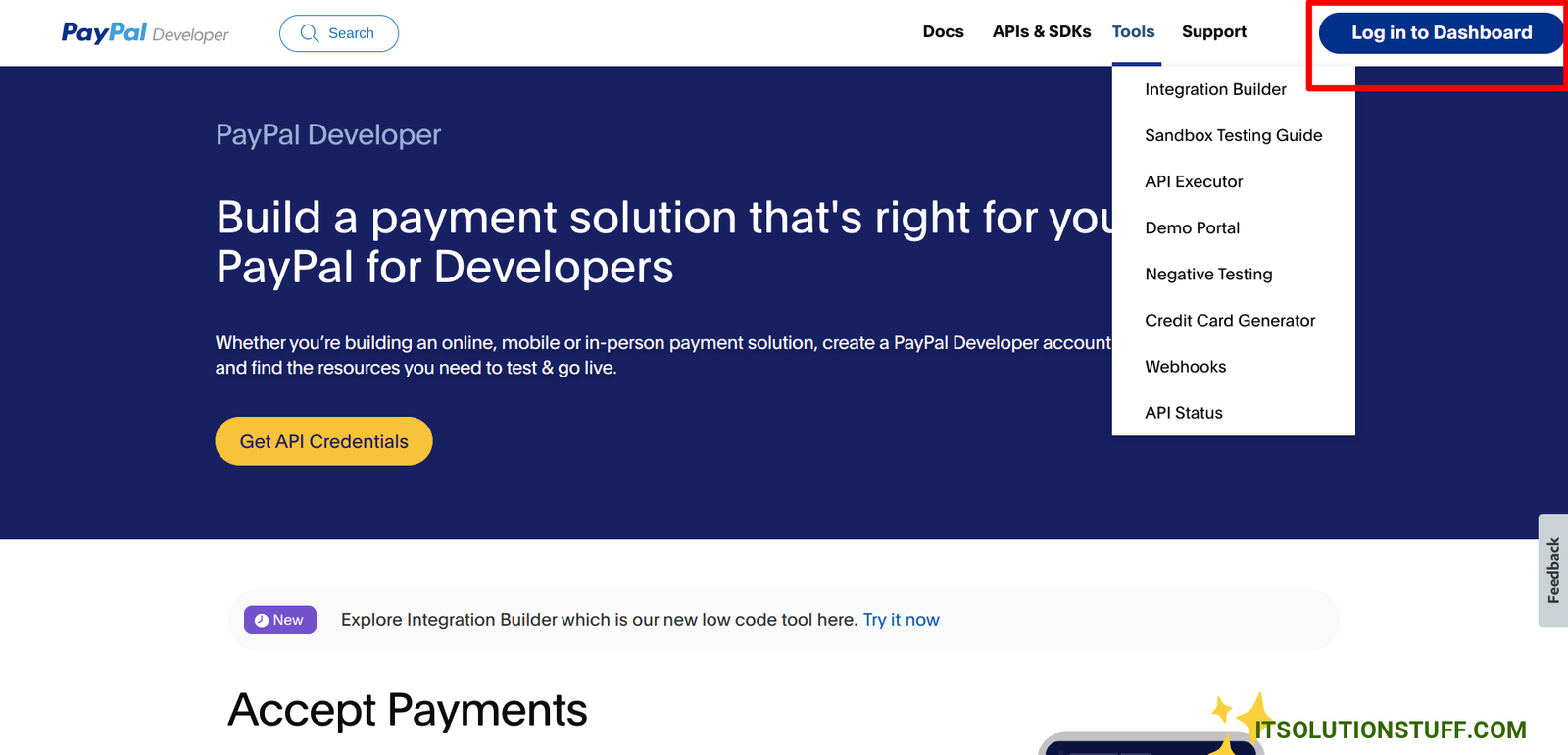
Task: Click the magnifying glass search icon
Action: pos(310,33)
